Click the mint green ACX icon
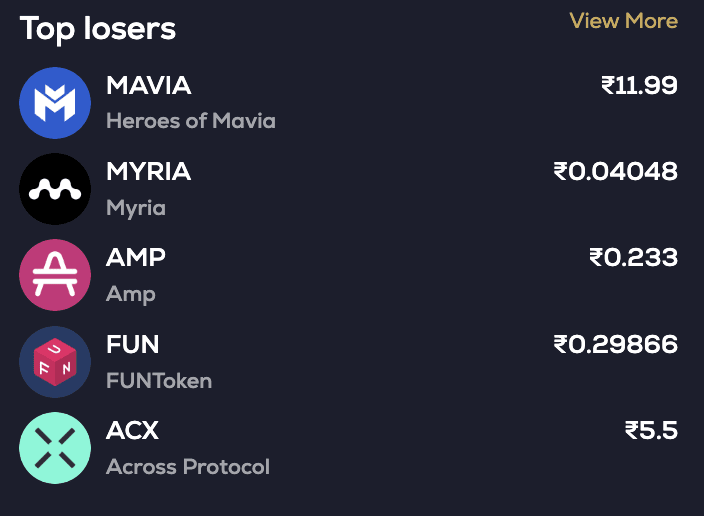The height and width of the screenshot is (516, 704). pos(55,448)
